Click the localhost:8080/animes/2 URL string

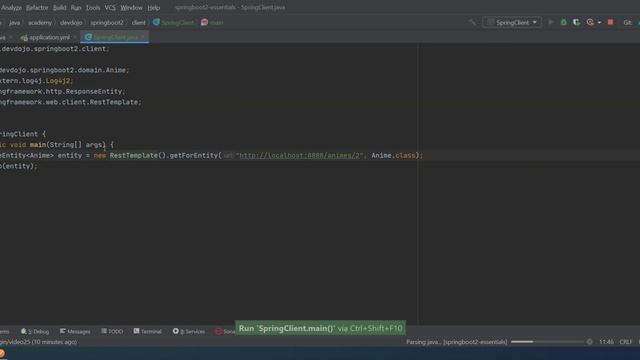300,156
